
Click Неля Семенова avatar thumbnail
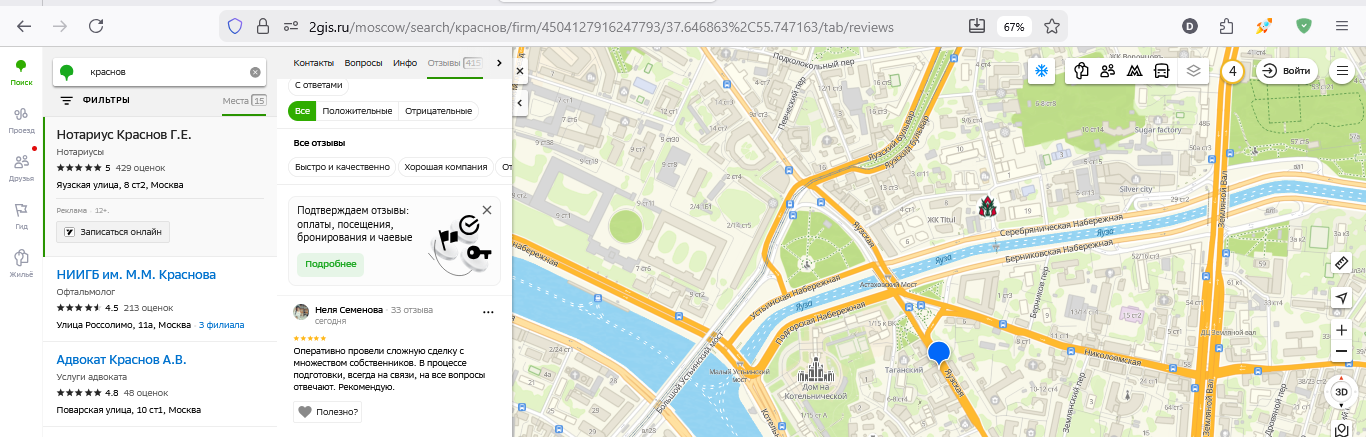click(x=301, y=312)
